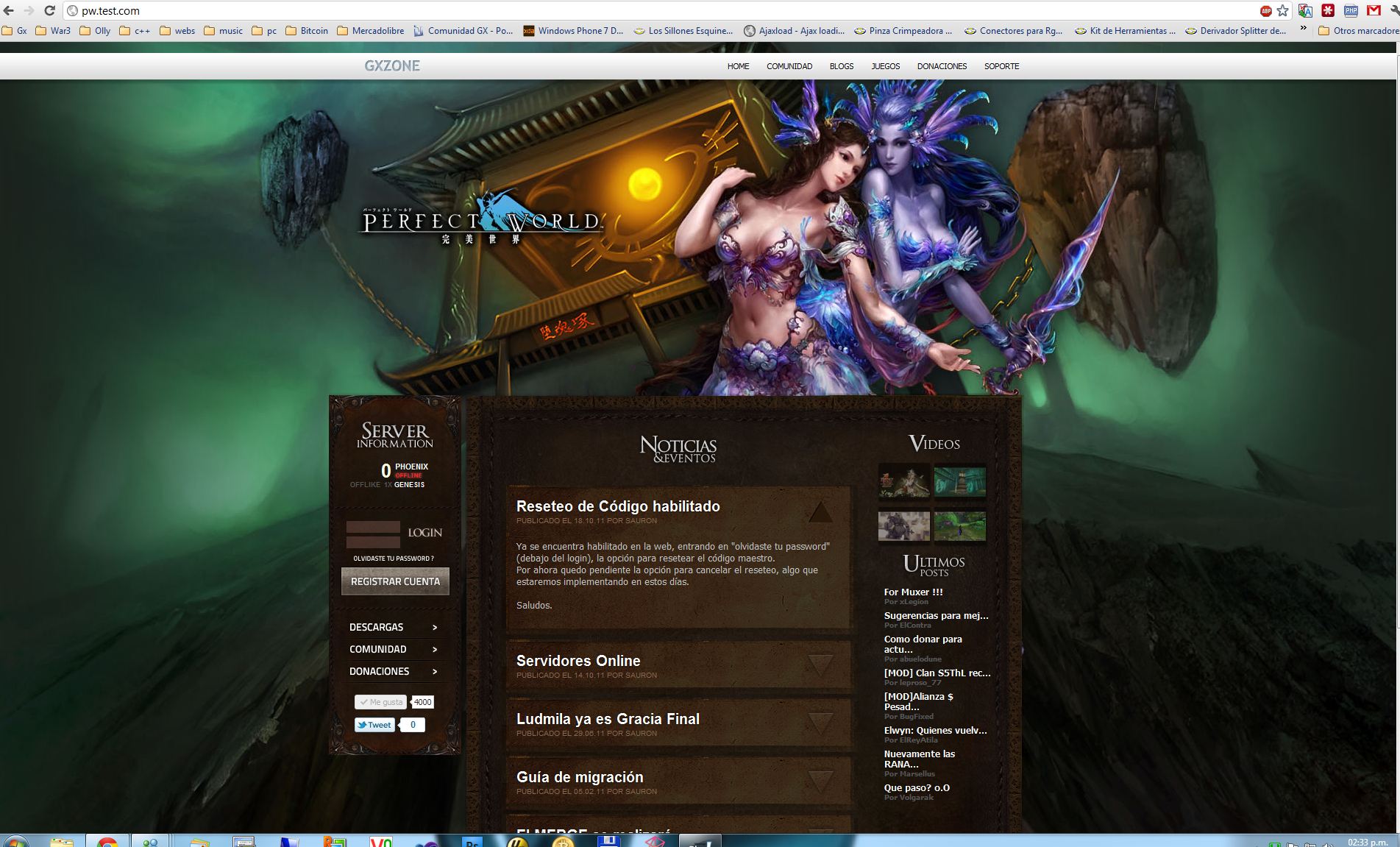Click the GXZONE site logo
The image size is (1400, 847).
point(392,65)
